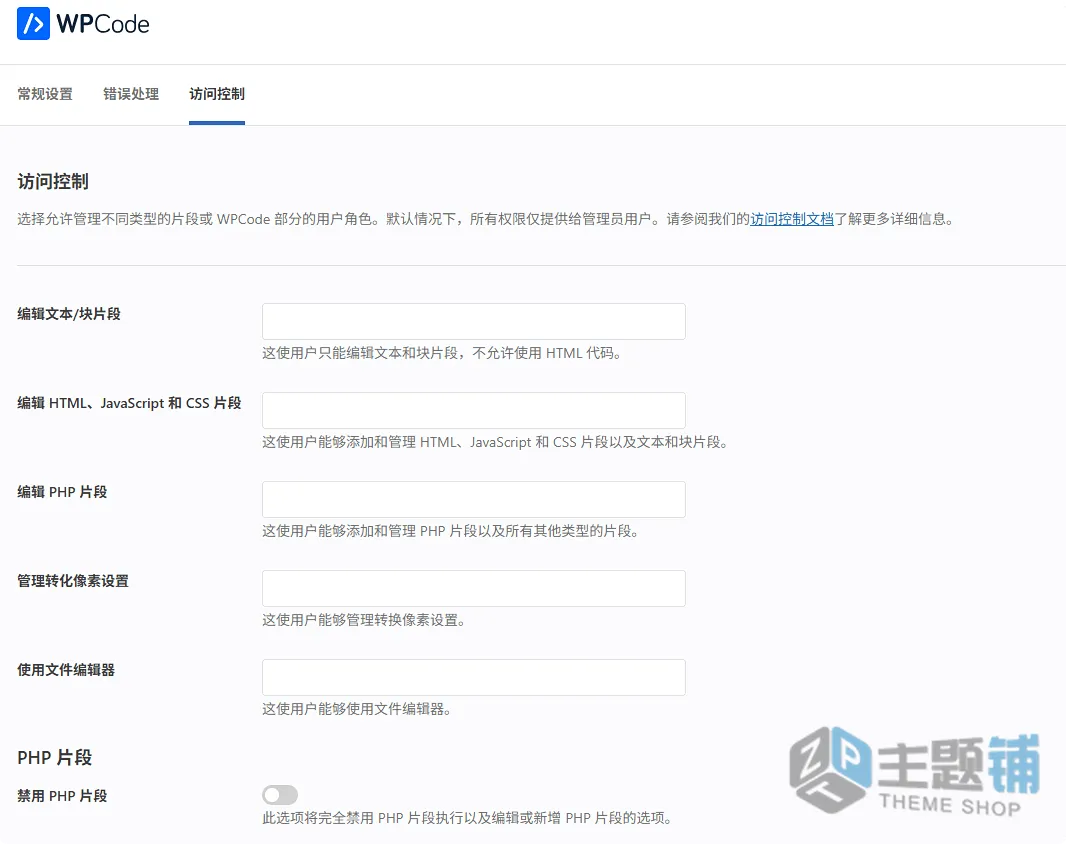Click description 这使用户能够管理转换像素设置。
Image resolution: width=1066 pixels, height=844 pixels.
(x=364, y=620)
